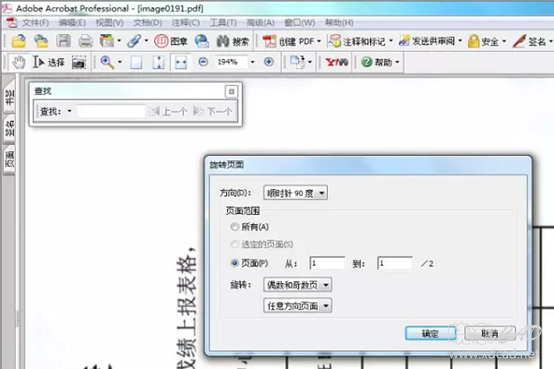The image size is (554, 369).
Task: Click the Open folder toolbar icon
Action: (19, 41)
